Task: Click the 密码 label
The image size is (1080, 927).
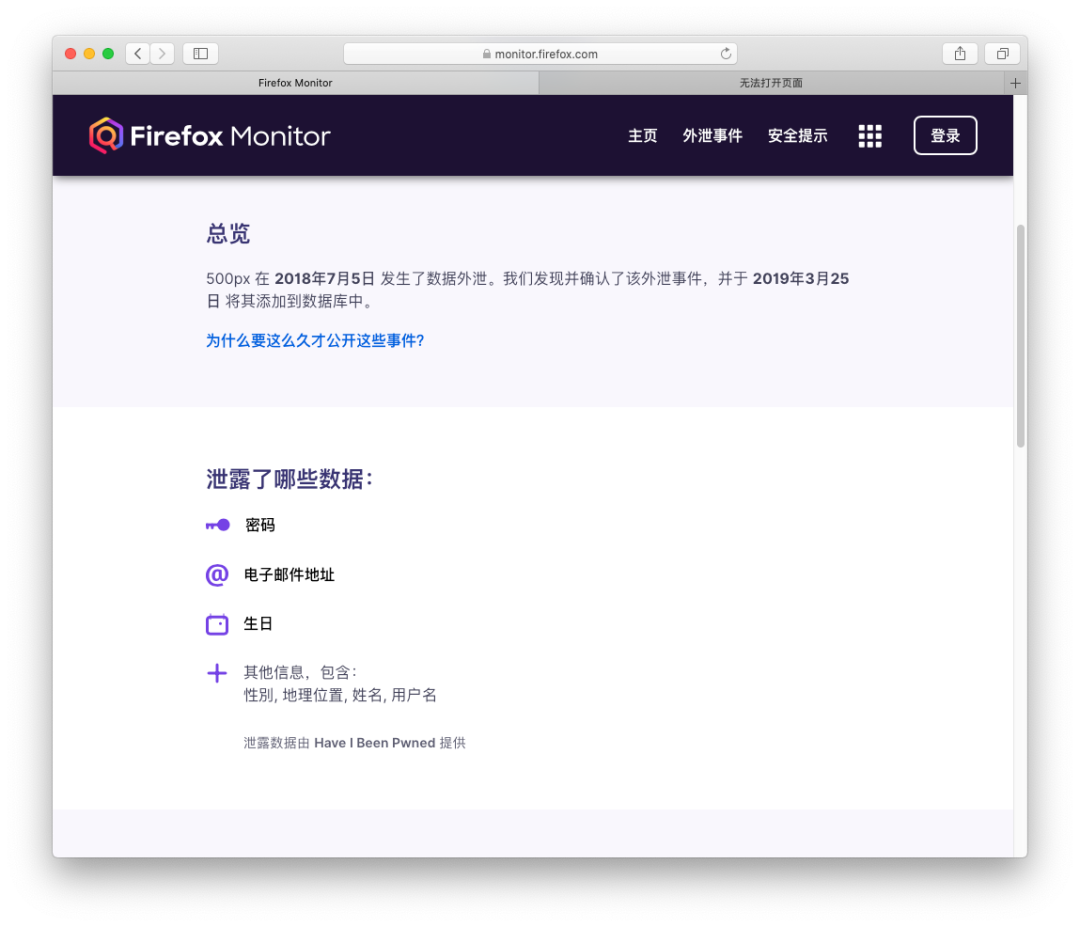Action: (x=260, y=525)
